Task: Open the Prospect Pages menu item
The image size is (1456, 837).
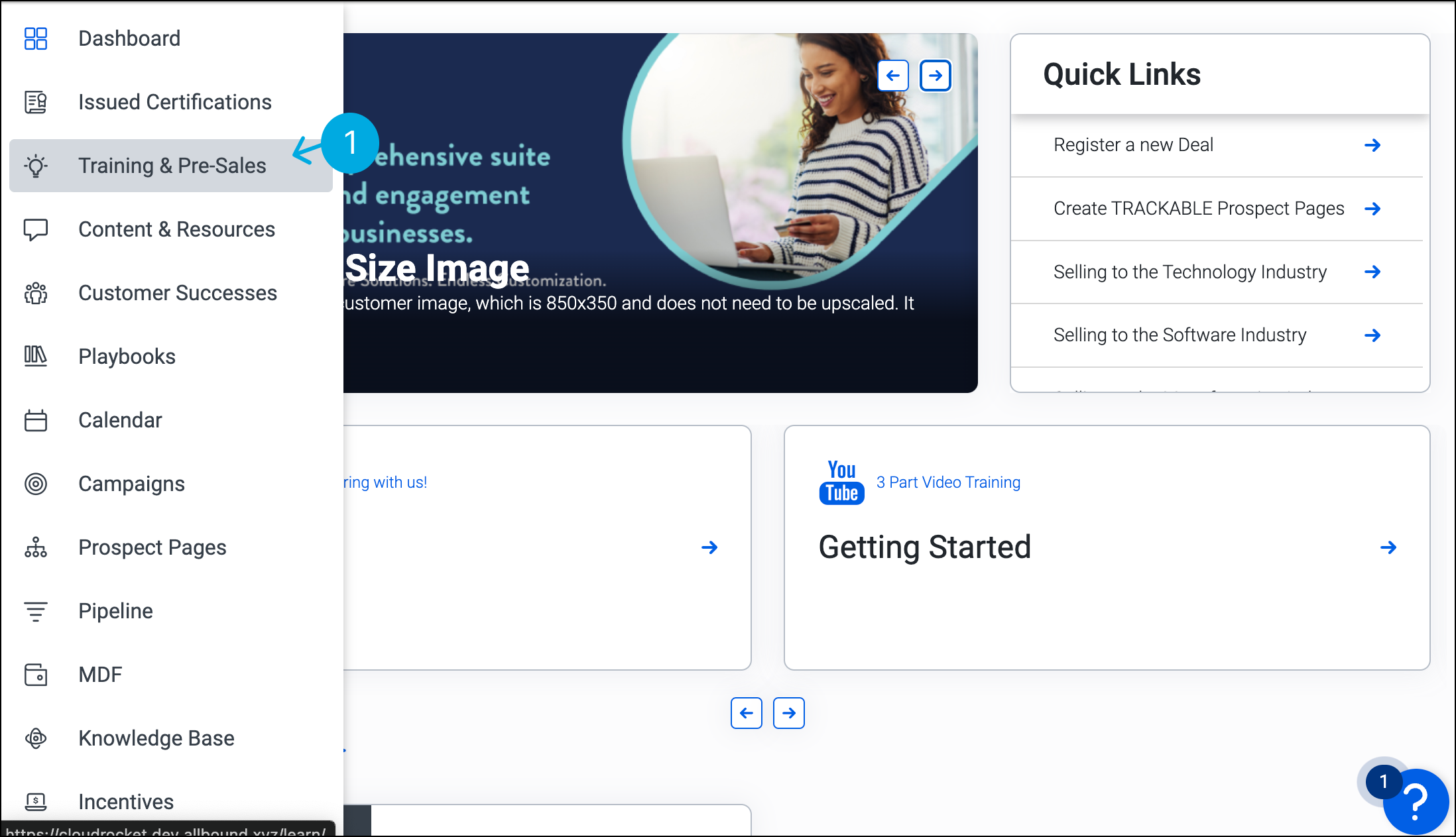Action: (x=171, y=547)
